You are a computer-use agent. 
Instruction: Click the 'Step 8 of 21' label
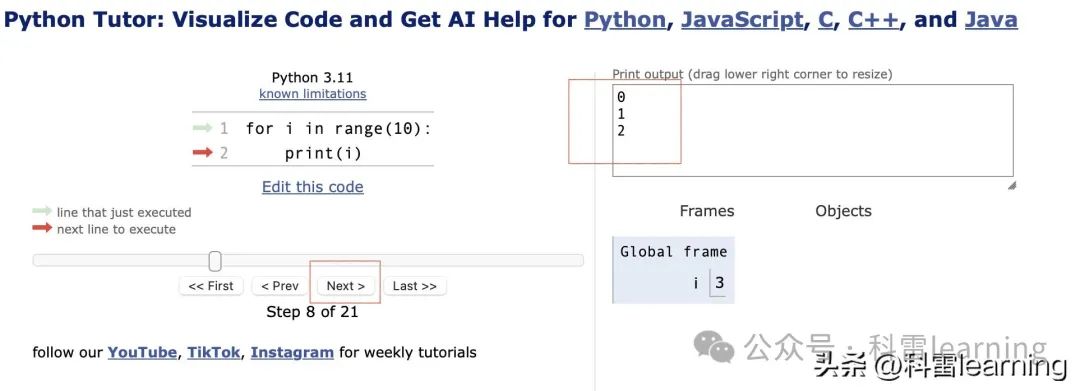313,312
